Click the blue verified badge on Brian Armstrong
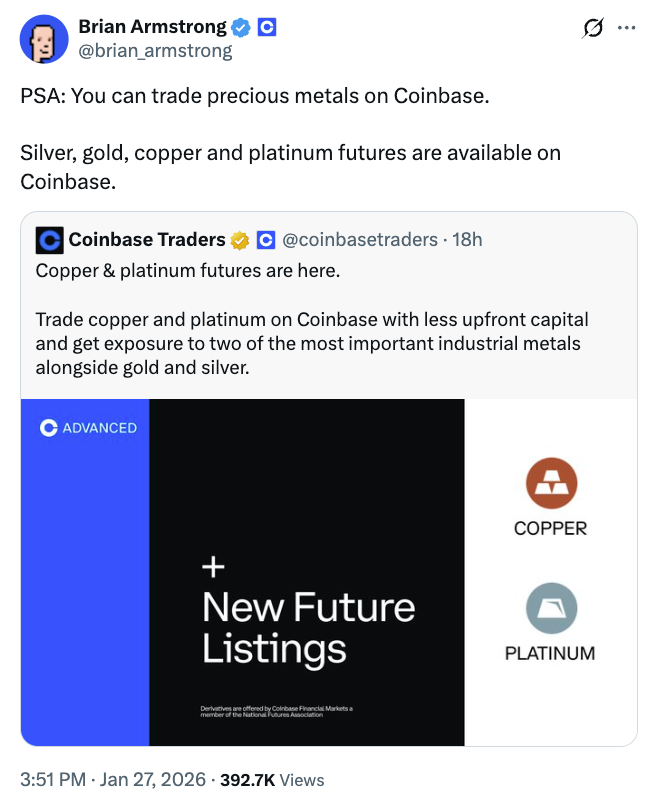 point(239,27)
